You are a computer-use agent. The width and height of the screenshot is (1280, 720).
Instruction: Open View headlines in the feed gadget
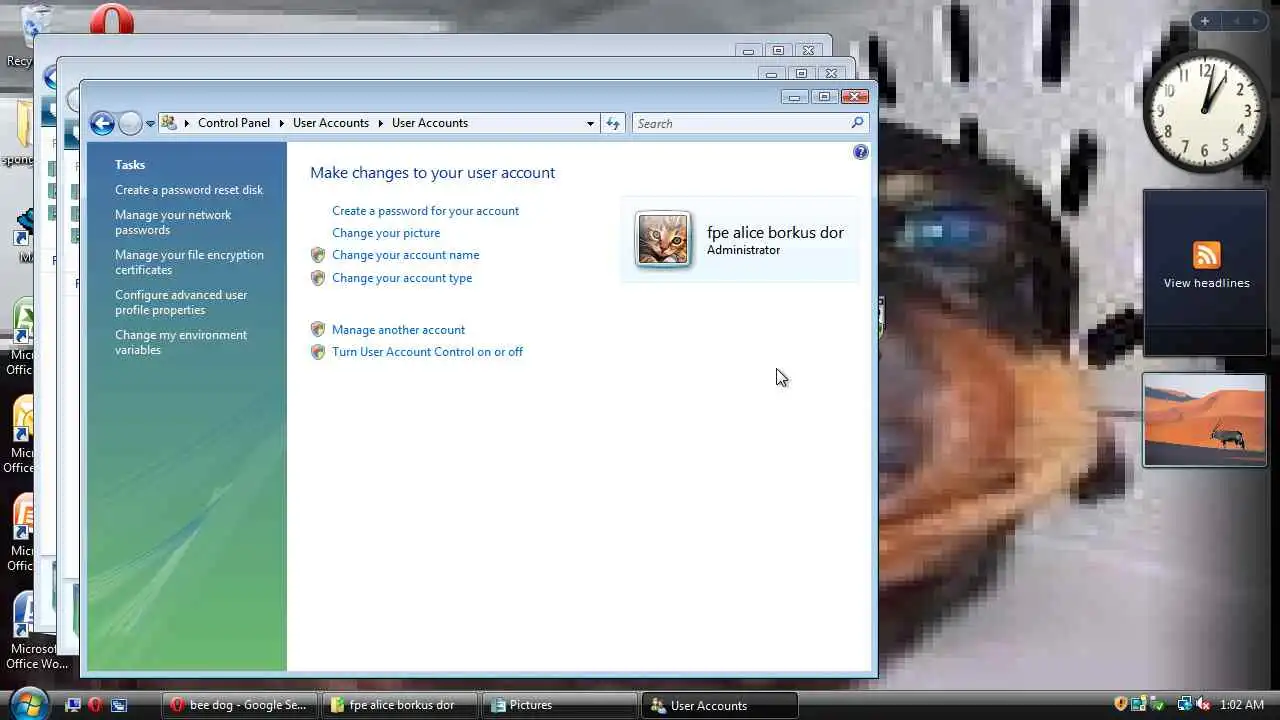tap(1206, 283)
